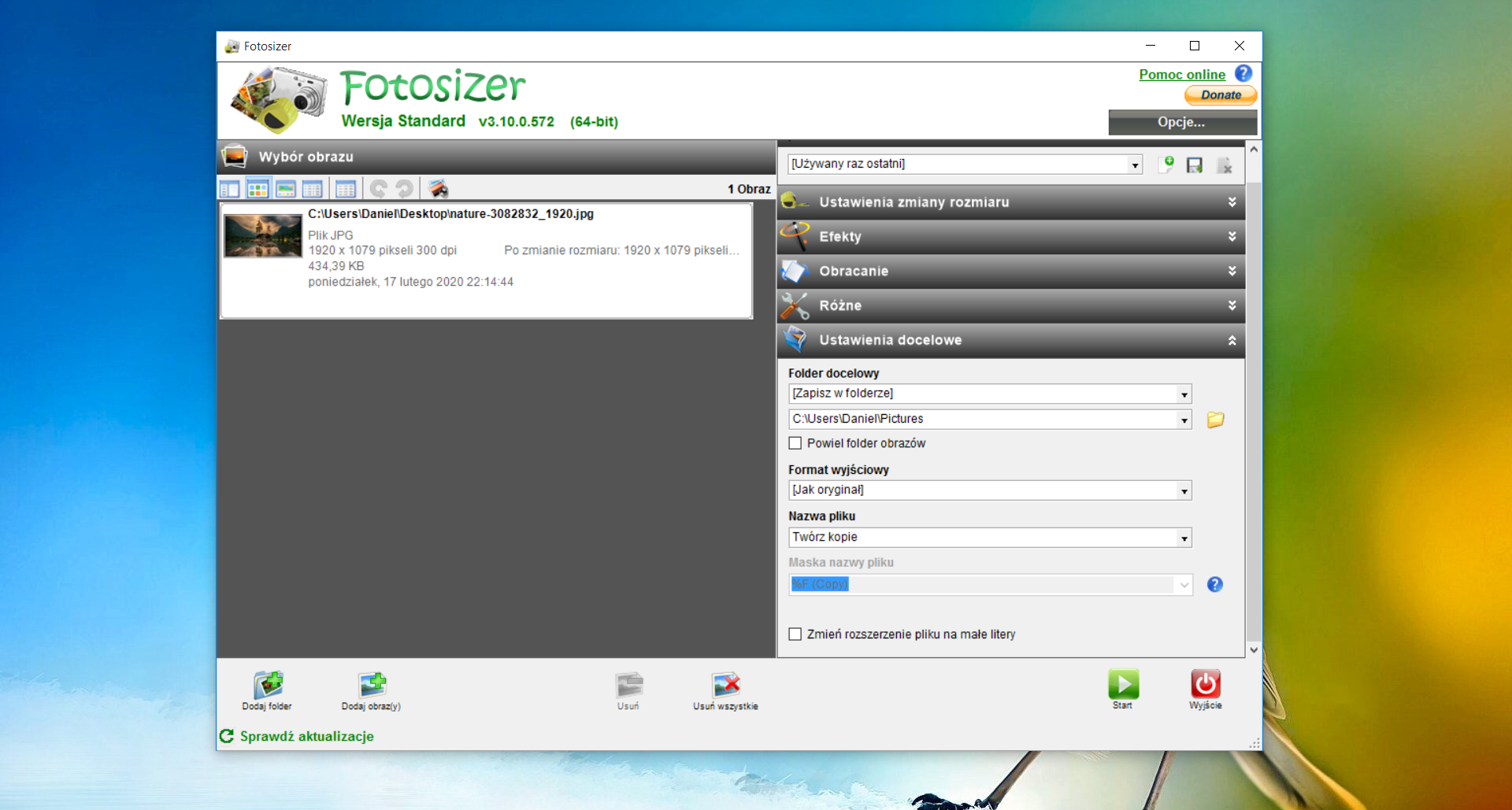Image resolution: width=1512 pixels, height=810 pixels.
Task: Click the new profile icon with green plus
Action: 1166,165
